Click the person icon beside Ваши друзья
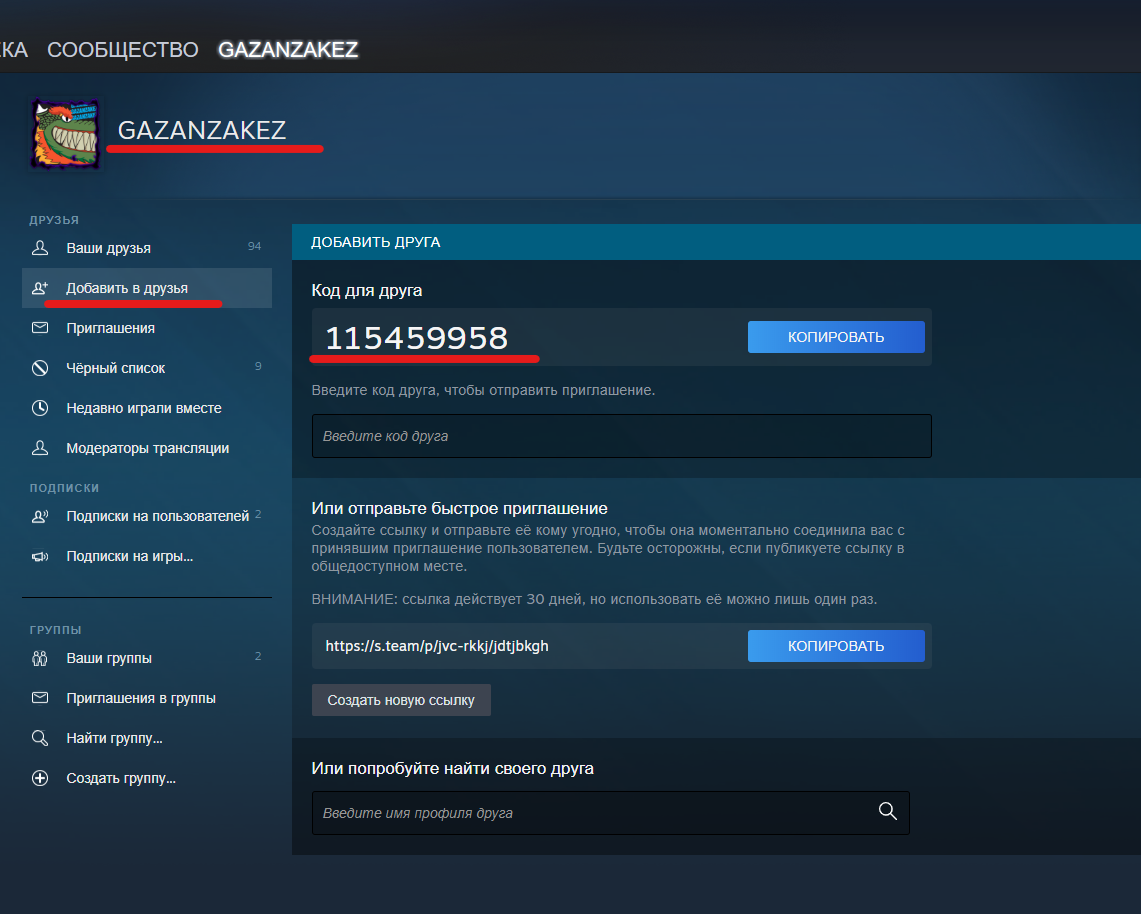The image size is (1141, 914). tap(40, 248)
